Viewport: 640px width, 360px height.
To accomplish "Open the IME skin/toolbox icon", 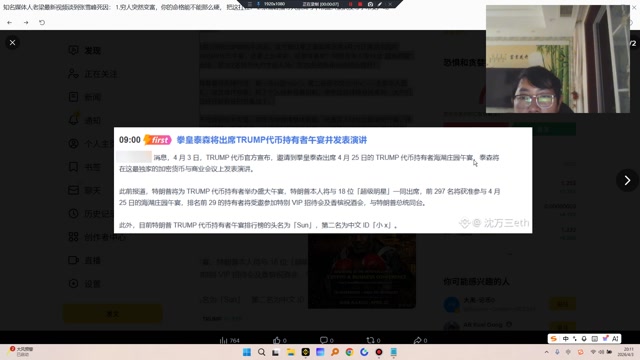I will pyautogui.click(x=605, y=339).
